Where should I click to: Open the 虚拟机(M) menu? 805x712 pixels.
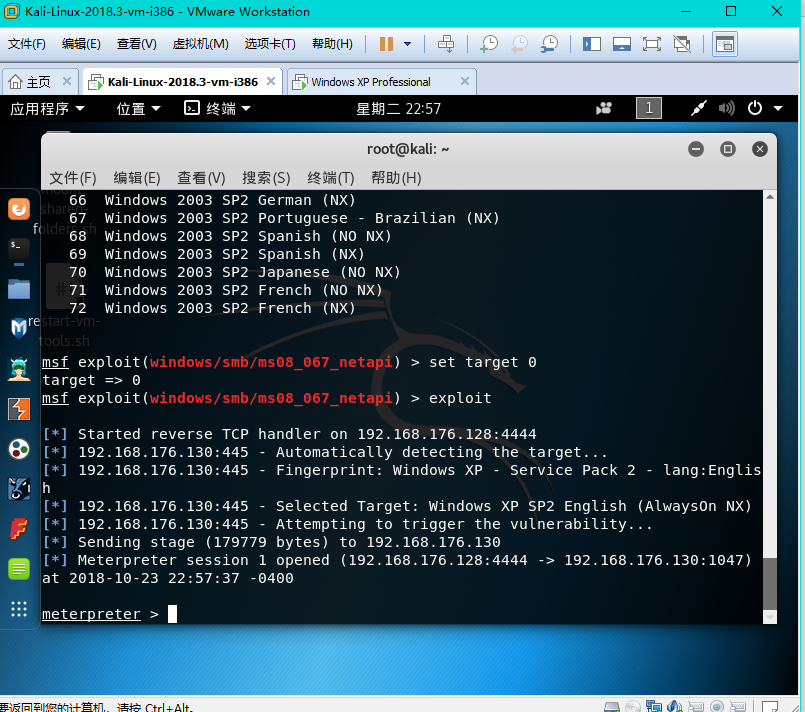point(201,44)
